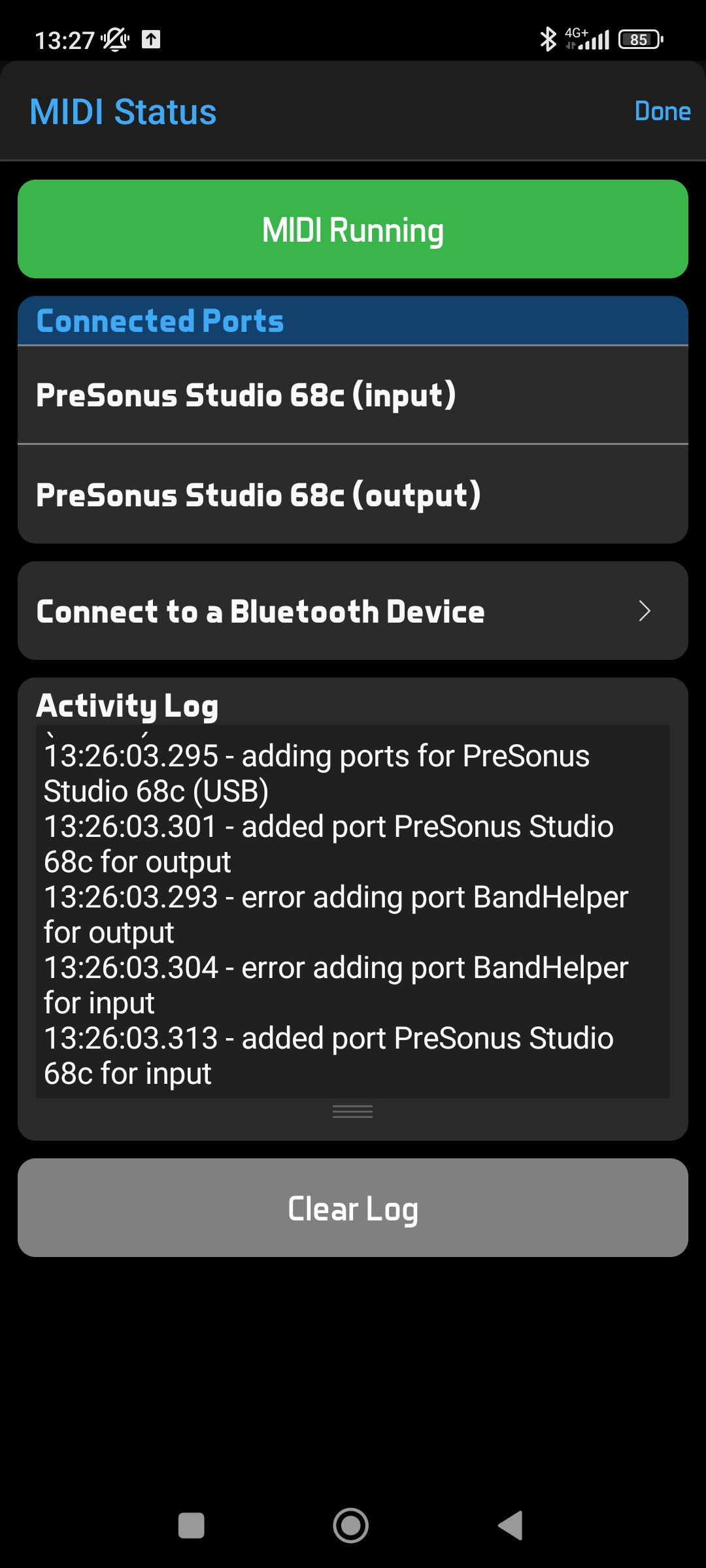The image size is (706, 1568).
Task: Tap the Connected Ports header
Action: 160,321
